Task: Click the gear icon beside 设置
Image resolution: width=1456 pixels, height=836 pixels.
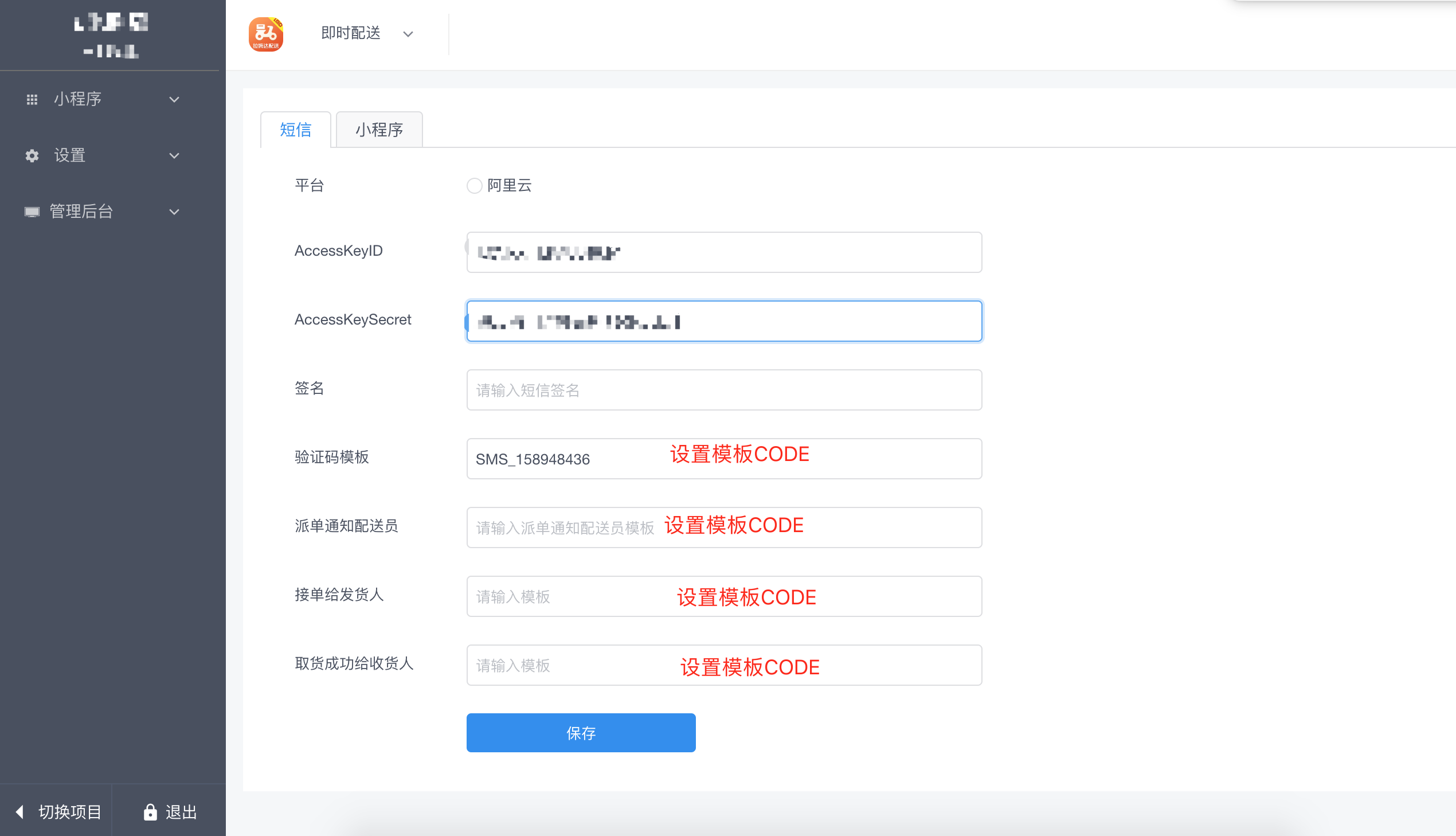Action: click(32, 155)
